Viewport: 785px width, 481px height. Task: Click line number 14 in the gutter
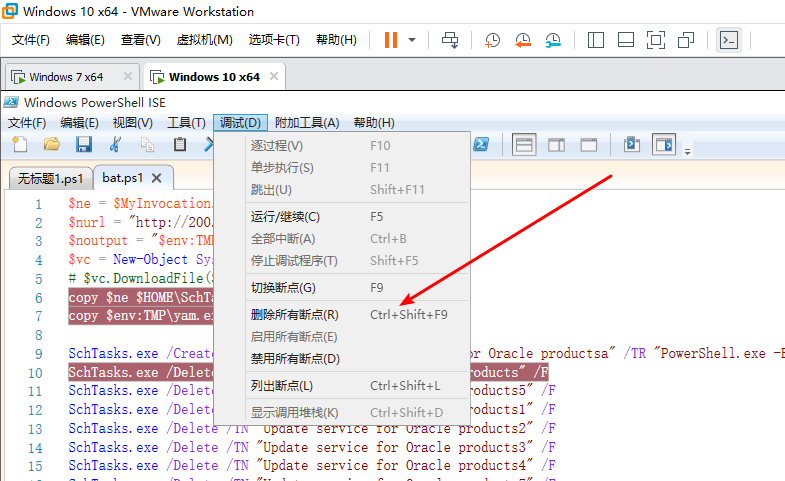point(35,448)
